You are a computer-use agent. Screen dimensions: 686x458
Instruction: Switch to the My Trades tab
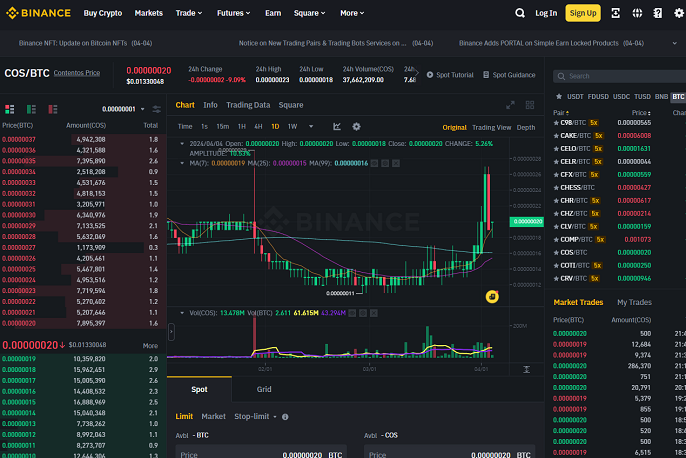click(634, 302)
